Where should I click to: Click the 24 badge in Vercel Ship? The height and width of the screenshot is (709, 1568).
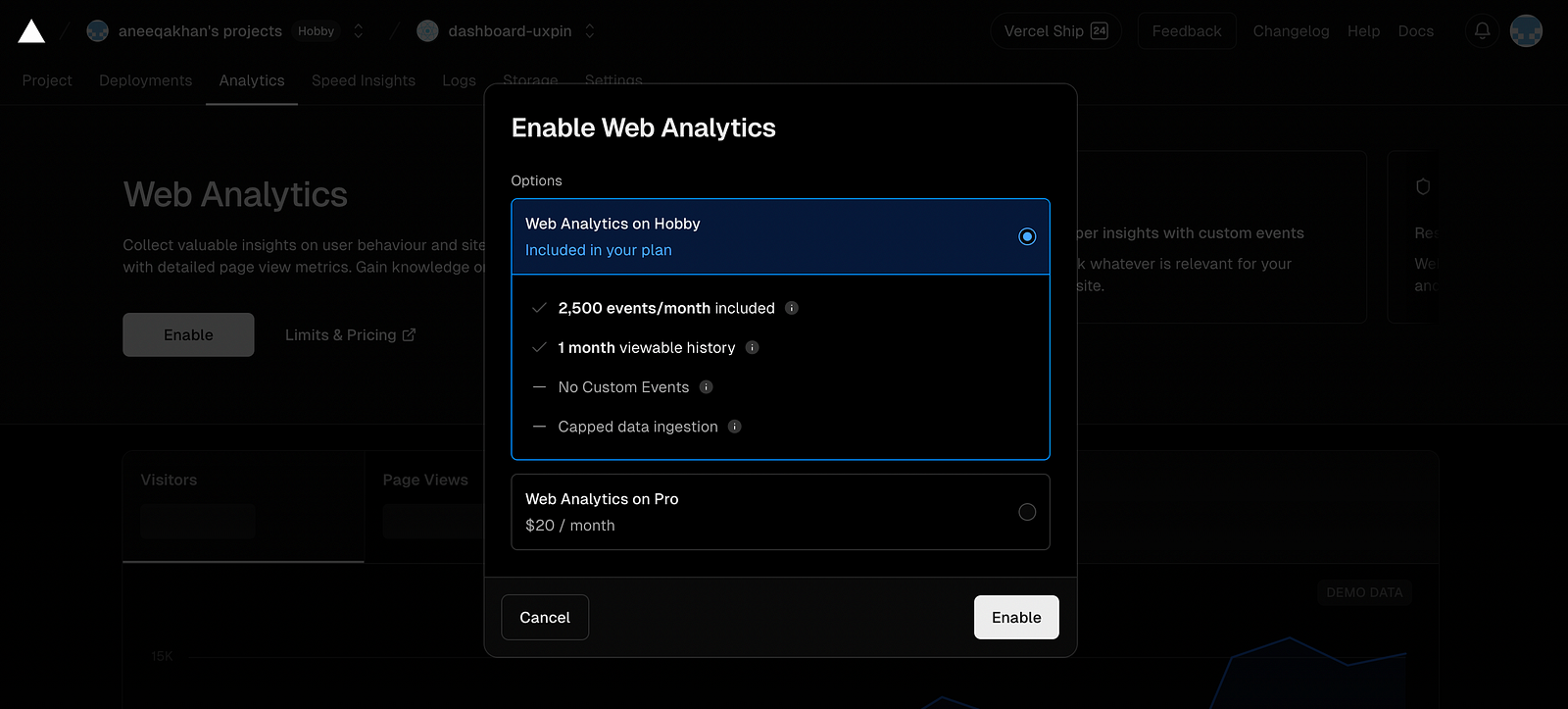tap(1100, 31)
